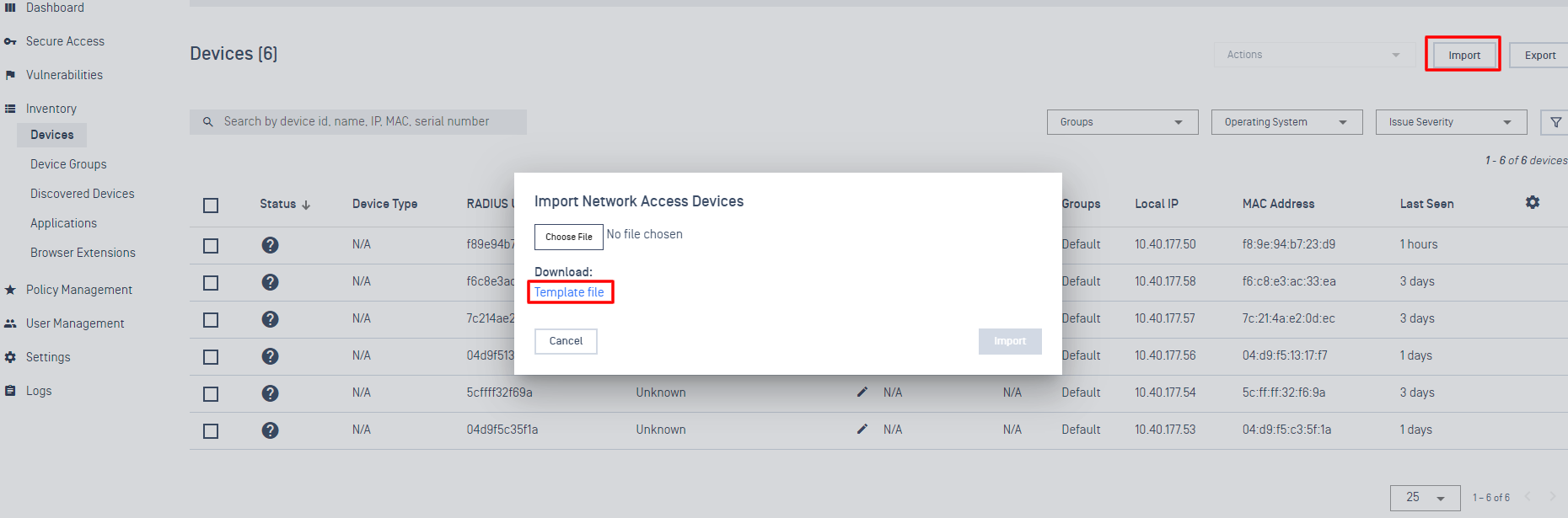
Task: Check the box for device 10.40.177.58
Action: (211, 283)
